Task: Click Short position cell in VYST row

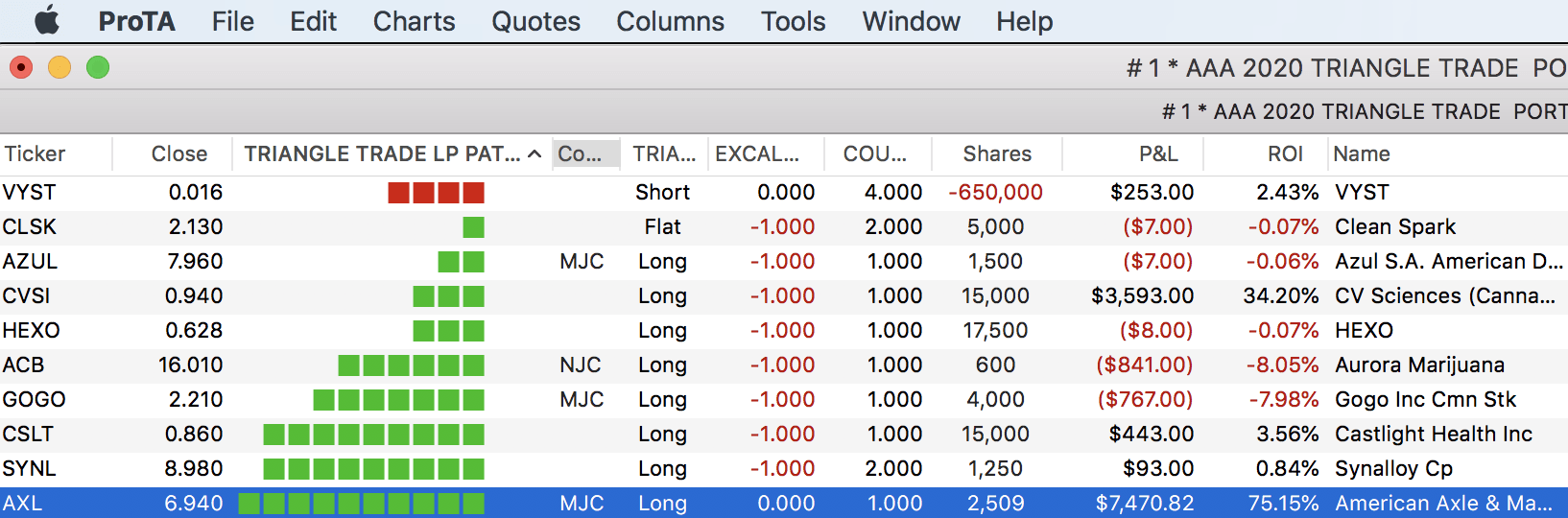Action: 662,192
